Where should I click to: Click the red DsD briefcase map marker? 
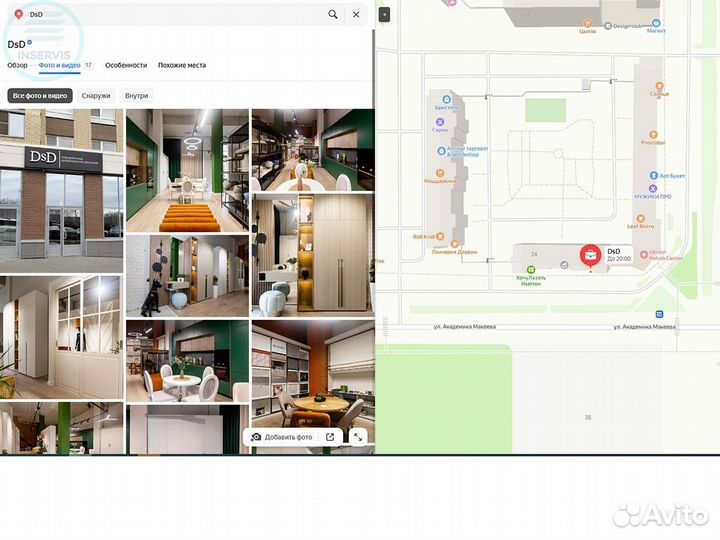(x=590, y=256)
